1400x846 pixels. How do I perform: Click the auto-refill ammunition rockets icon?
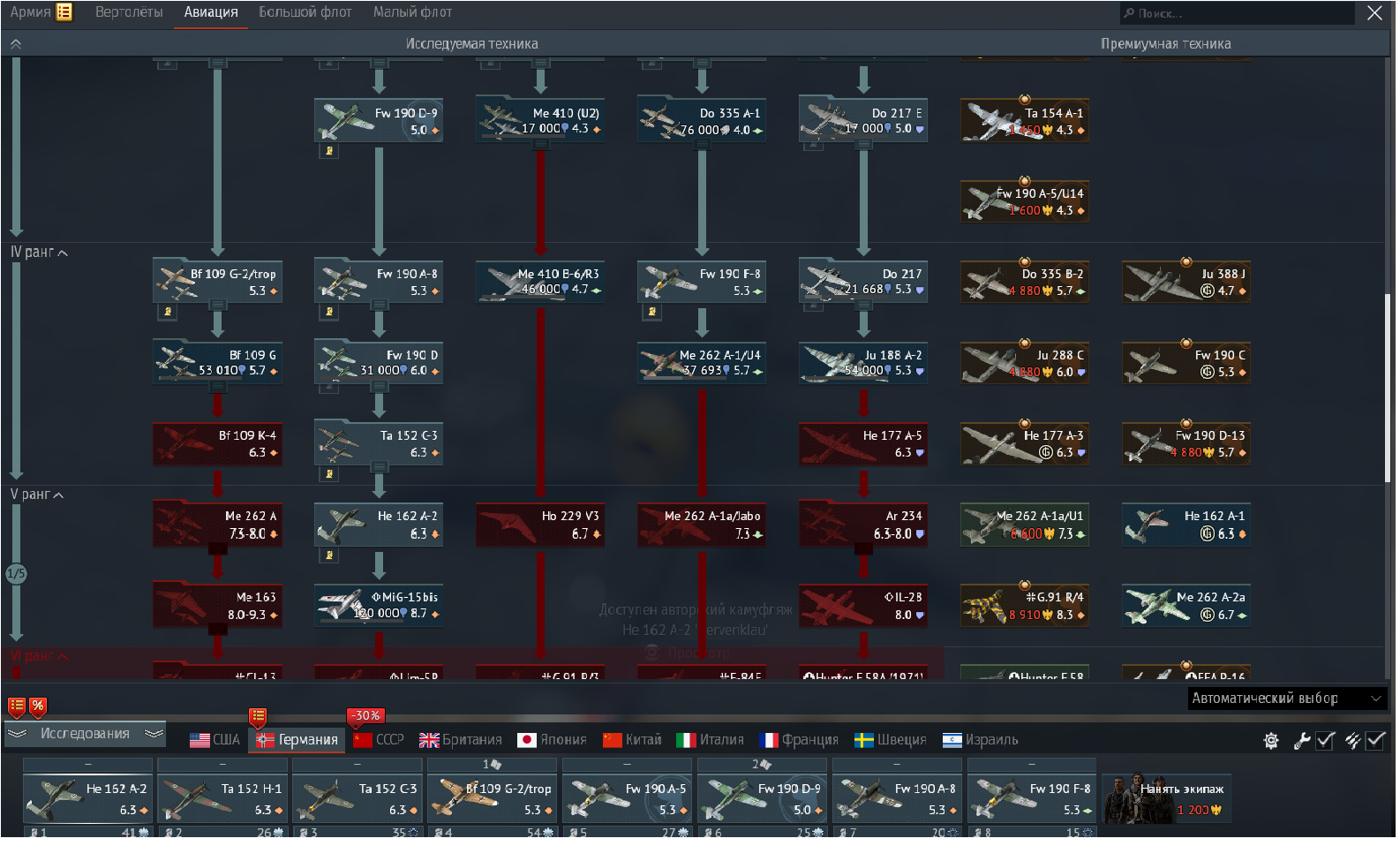(1351, 741)
